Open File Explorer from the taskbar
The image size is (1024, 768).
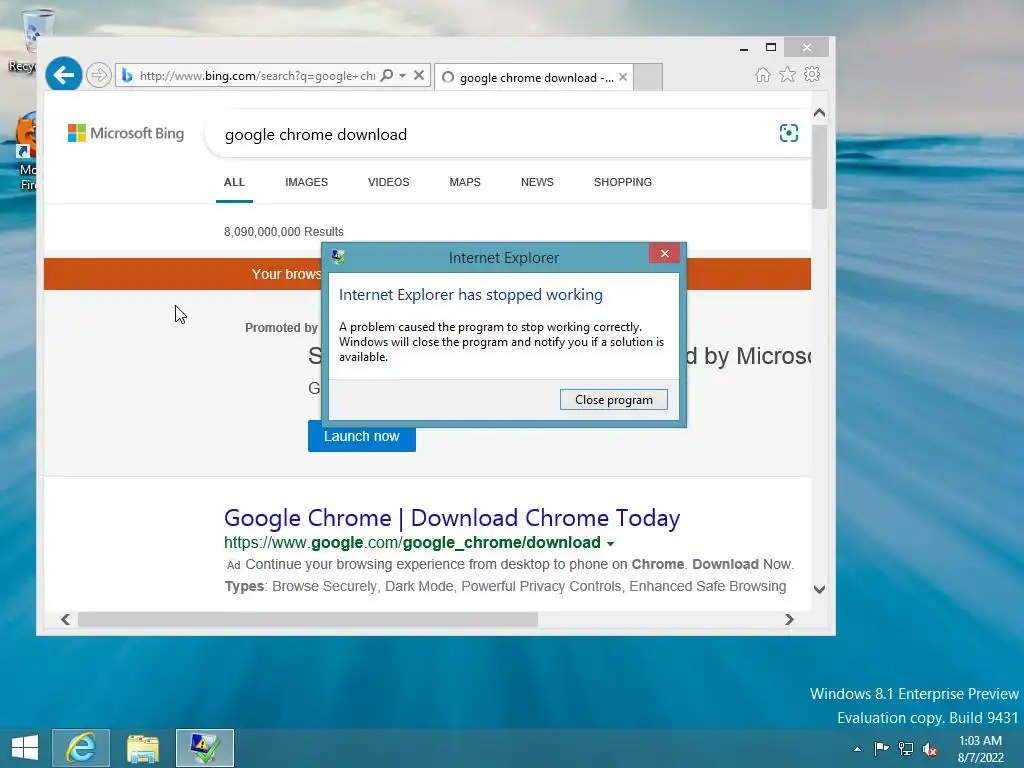(143, 748)
